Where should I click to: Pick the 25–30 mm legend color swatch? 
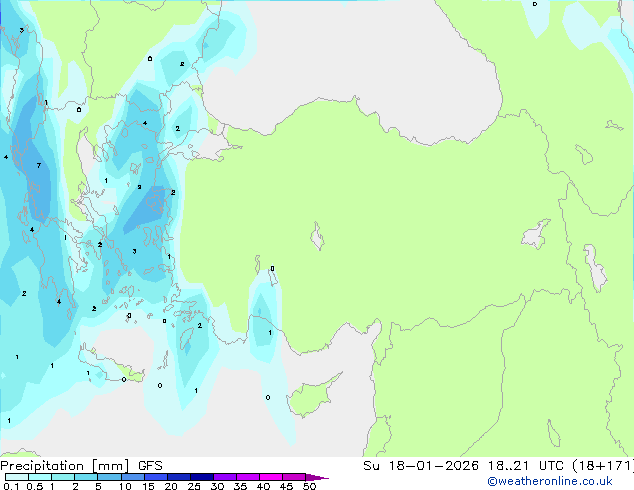(201, 477)
